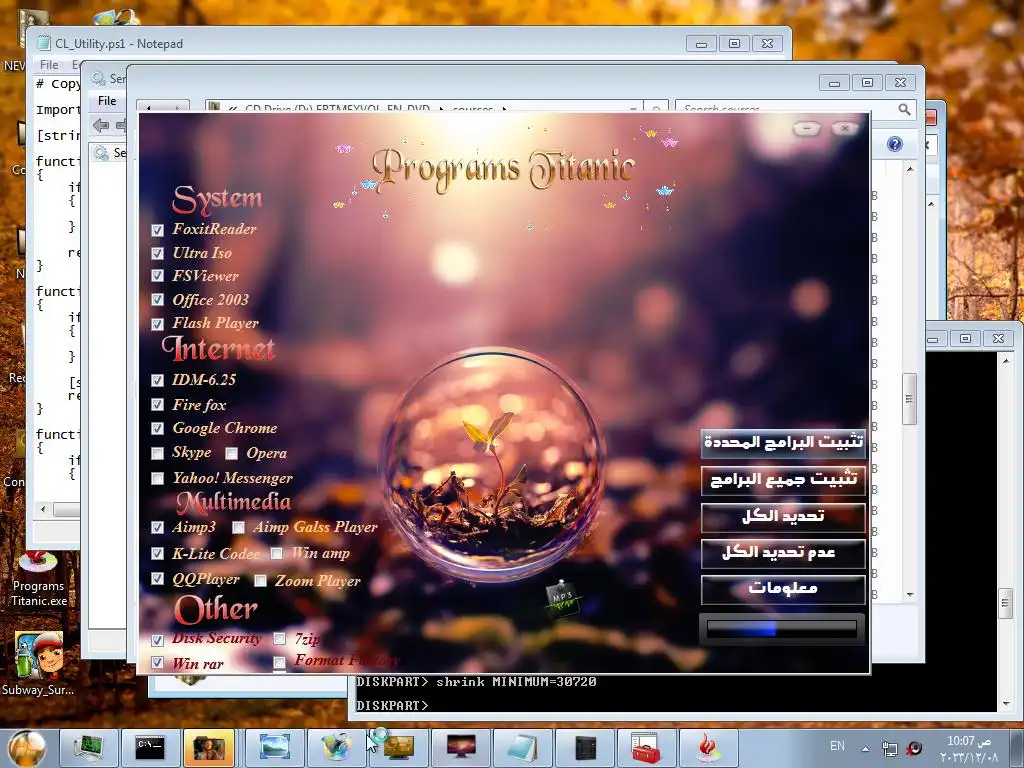Screen dimensions: 1024x768
Task: Uncheck the FoxitReader checkbox
Action: (157, 230)
